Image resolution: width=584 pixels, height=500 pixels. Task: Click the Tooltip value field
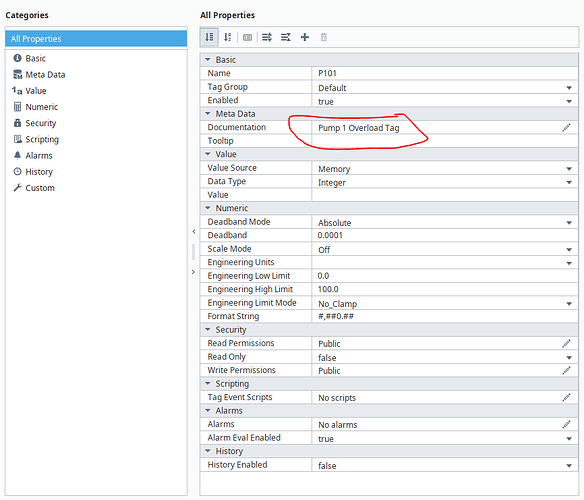(x=445, y=141)
